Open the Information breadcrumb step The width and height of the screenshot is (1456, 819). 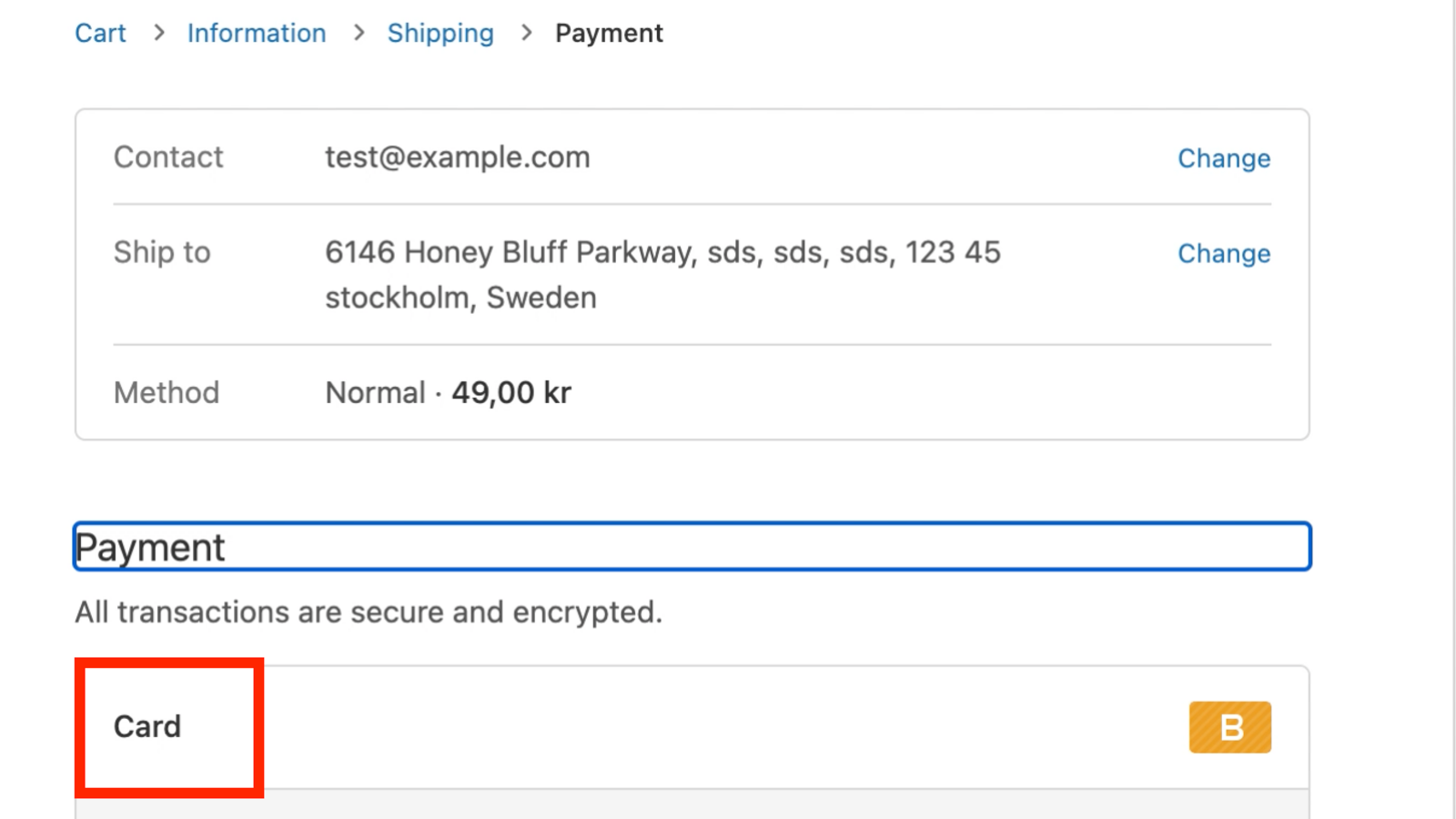pyautogui.click(x=257, y=33)
